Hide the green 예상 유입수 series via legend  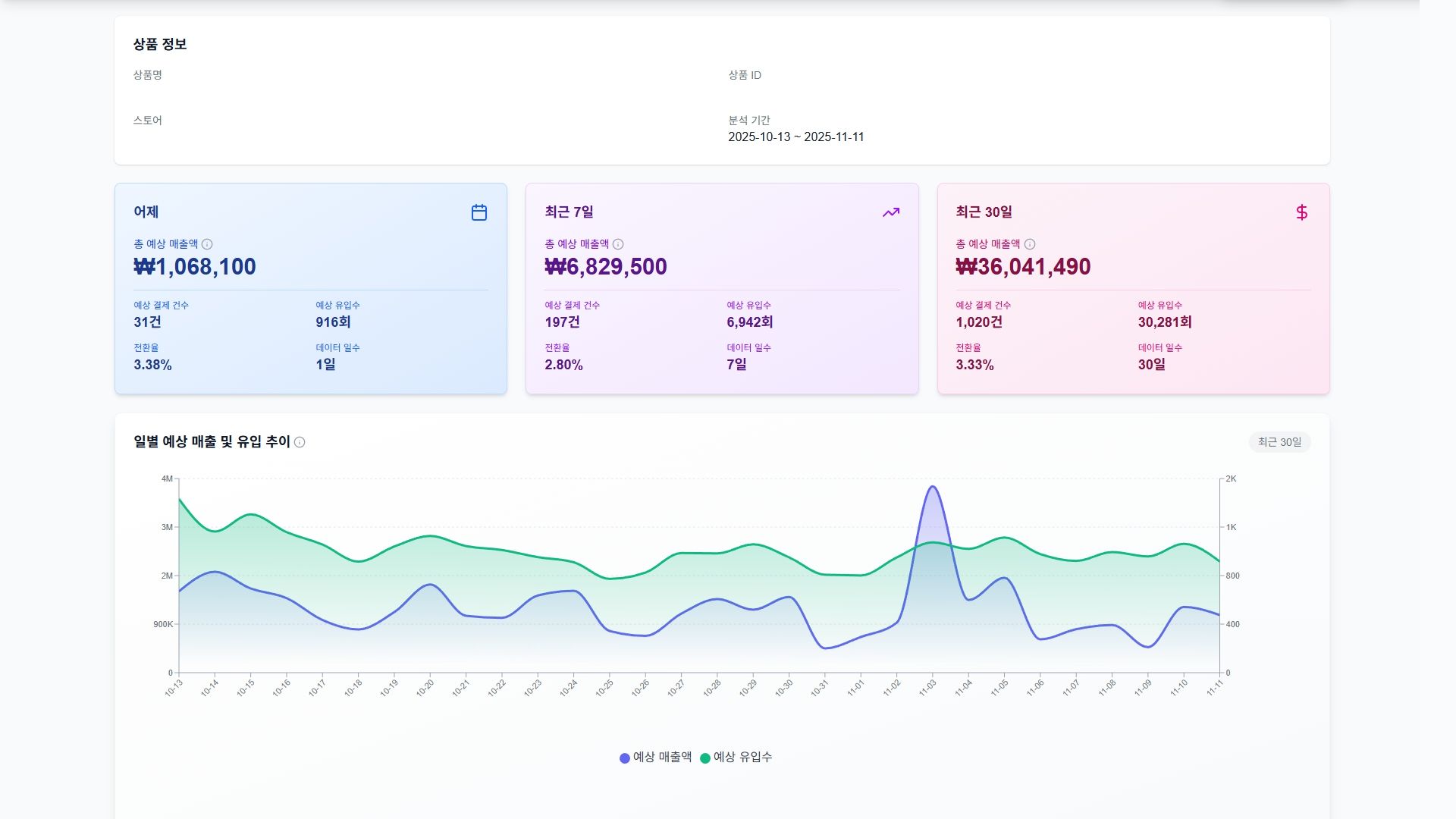(x=741, y=756)
